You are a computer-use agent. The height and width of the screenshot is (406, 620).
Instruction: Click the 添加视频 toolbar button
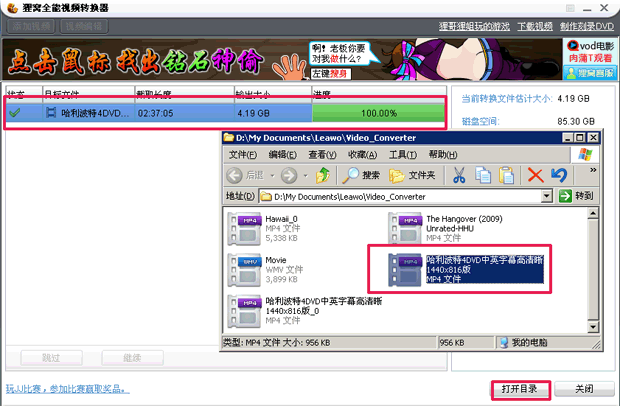point(31,26)
